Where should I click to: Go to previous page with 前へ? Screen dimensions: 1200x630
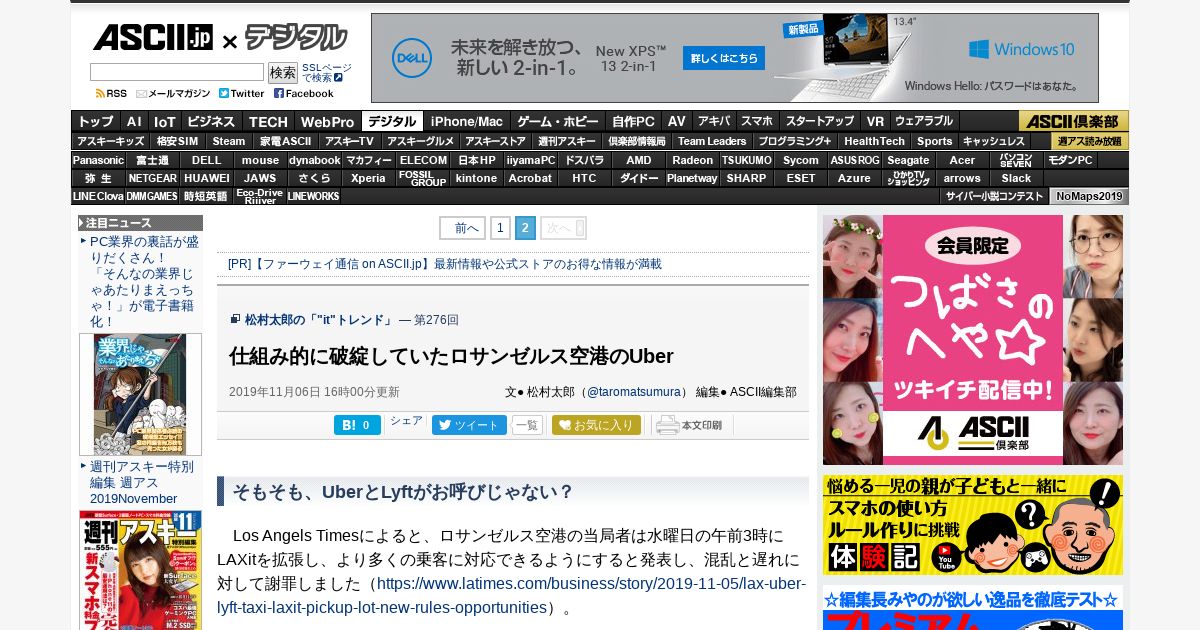pos(462,228)
